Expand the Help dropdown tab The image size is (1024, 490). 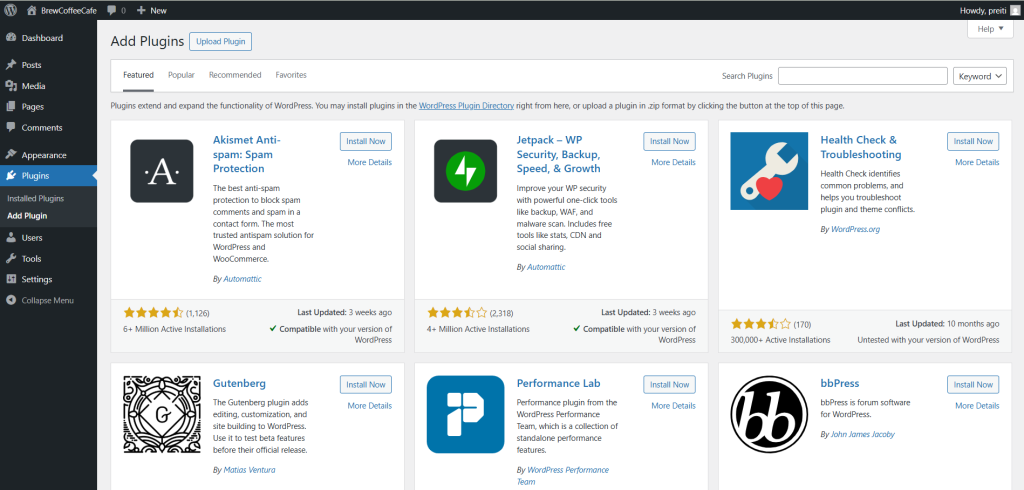990,29
